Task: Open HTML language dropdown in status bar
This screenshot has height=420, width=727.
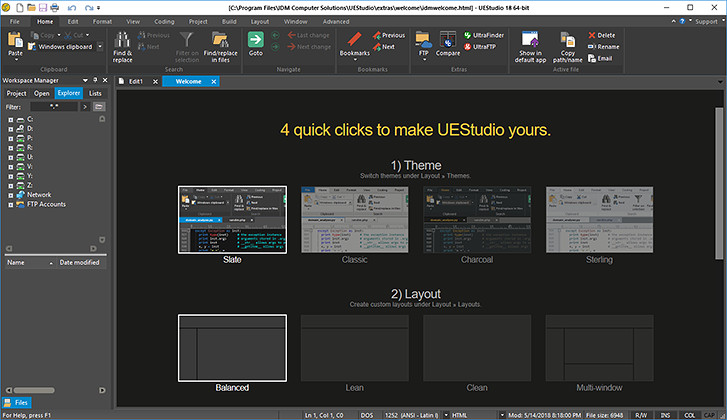Action: coord(502,415)
